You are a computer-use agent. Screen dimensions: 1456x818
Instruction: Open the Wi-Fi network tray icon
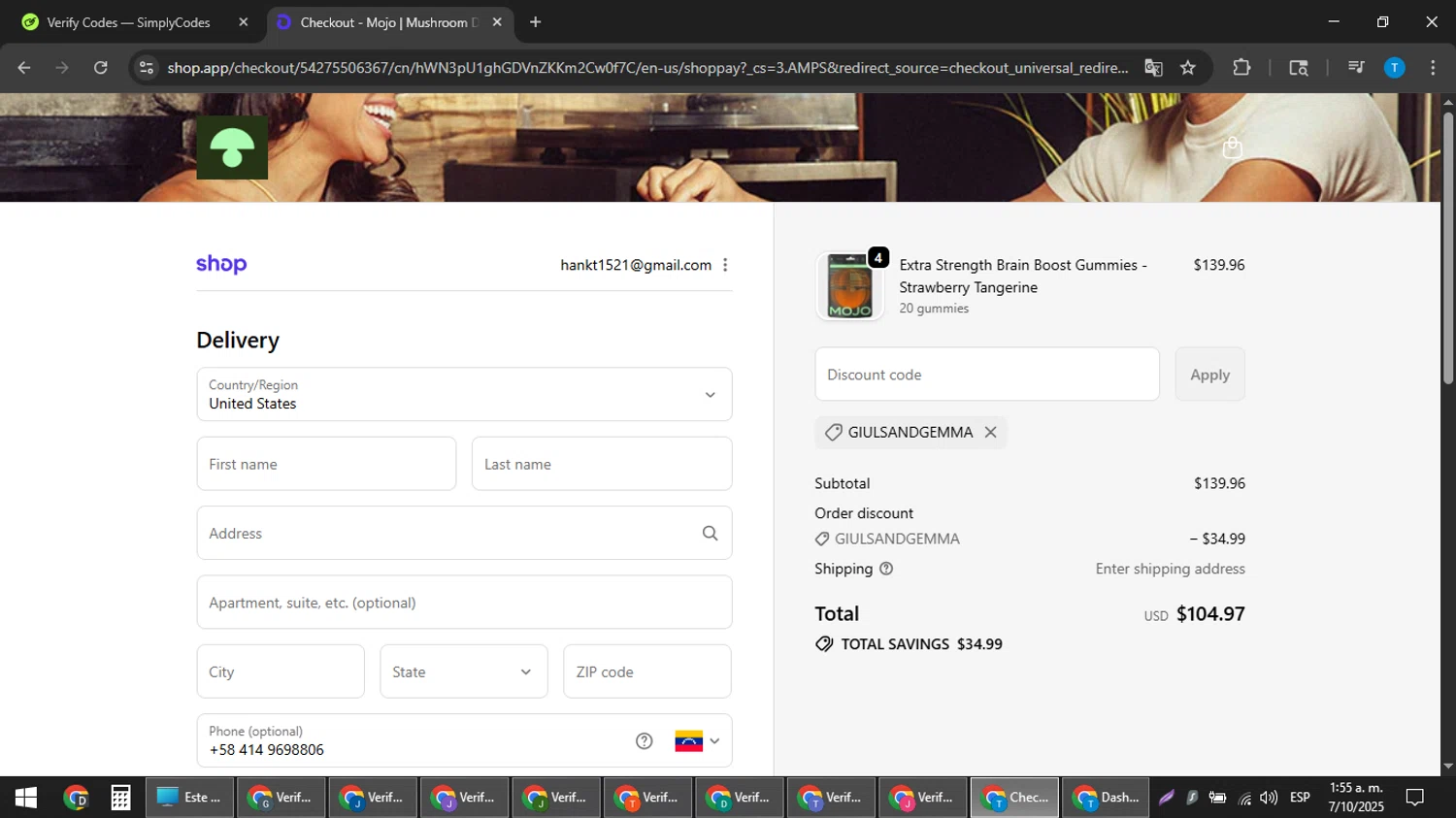pos(1244,798)
